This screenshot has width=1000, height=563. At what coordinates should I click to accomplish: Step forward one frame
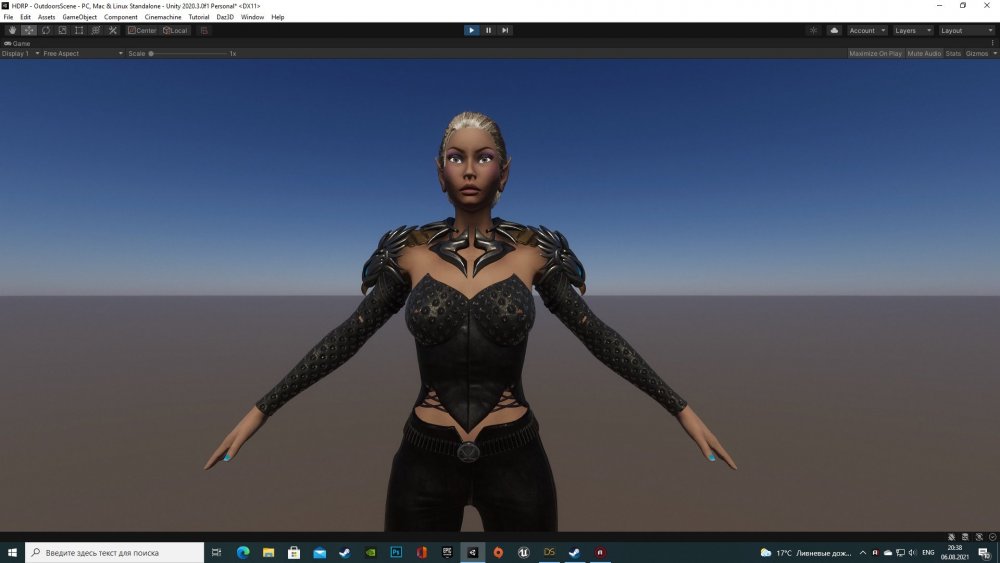click(505, 30)
